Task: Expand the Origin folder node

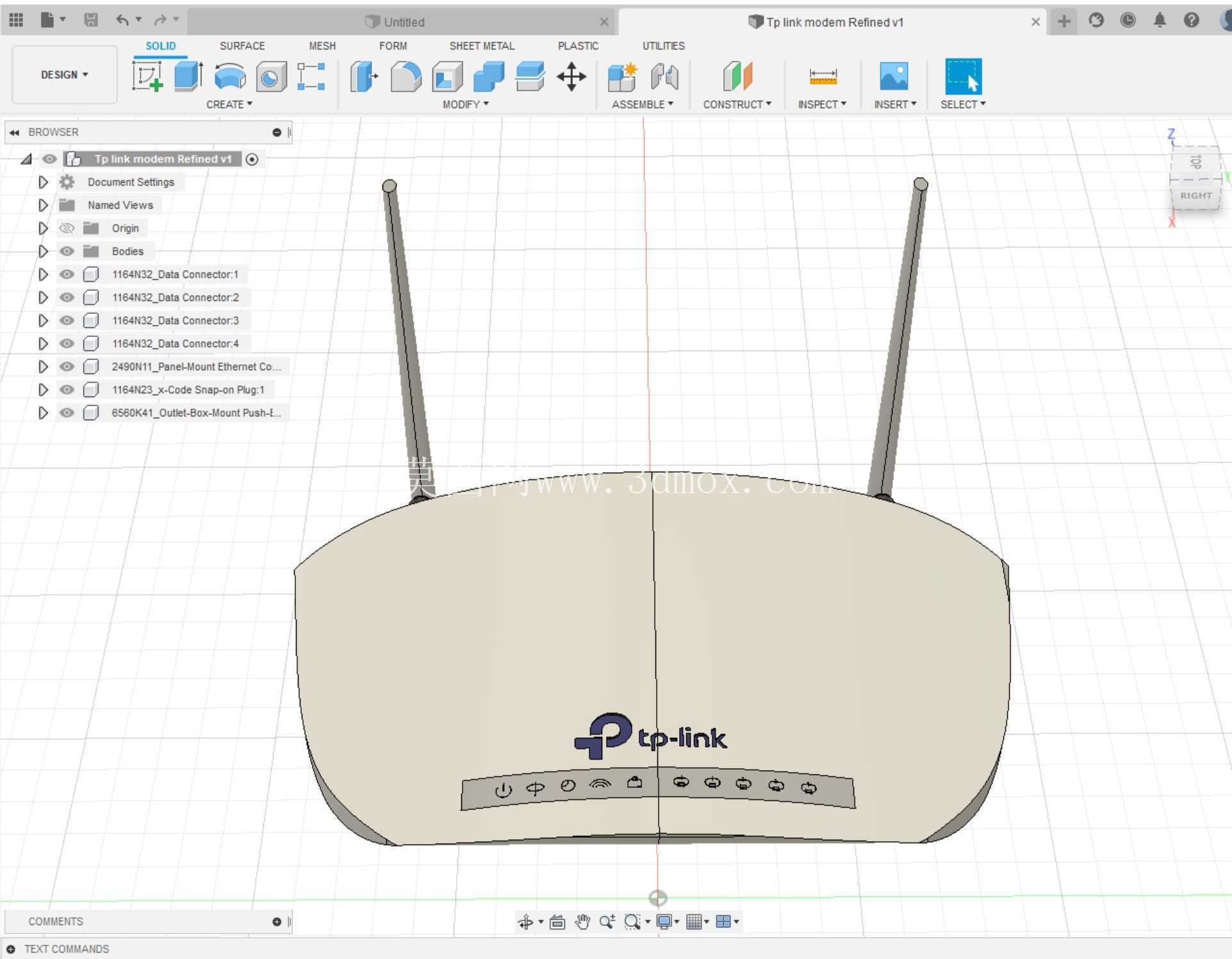Action: 43,228
